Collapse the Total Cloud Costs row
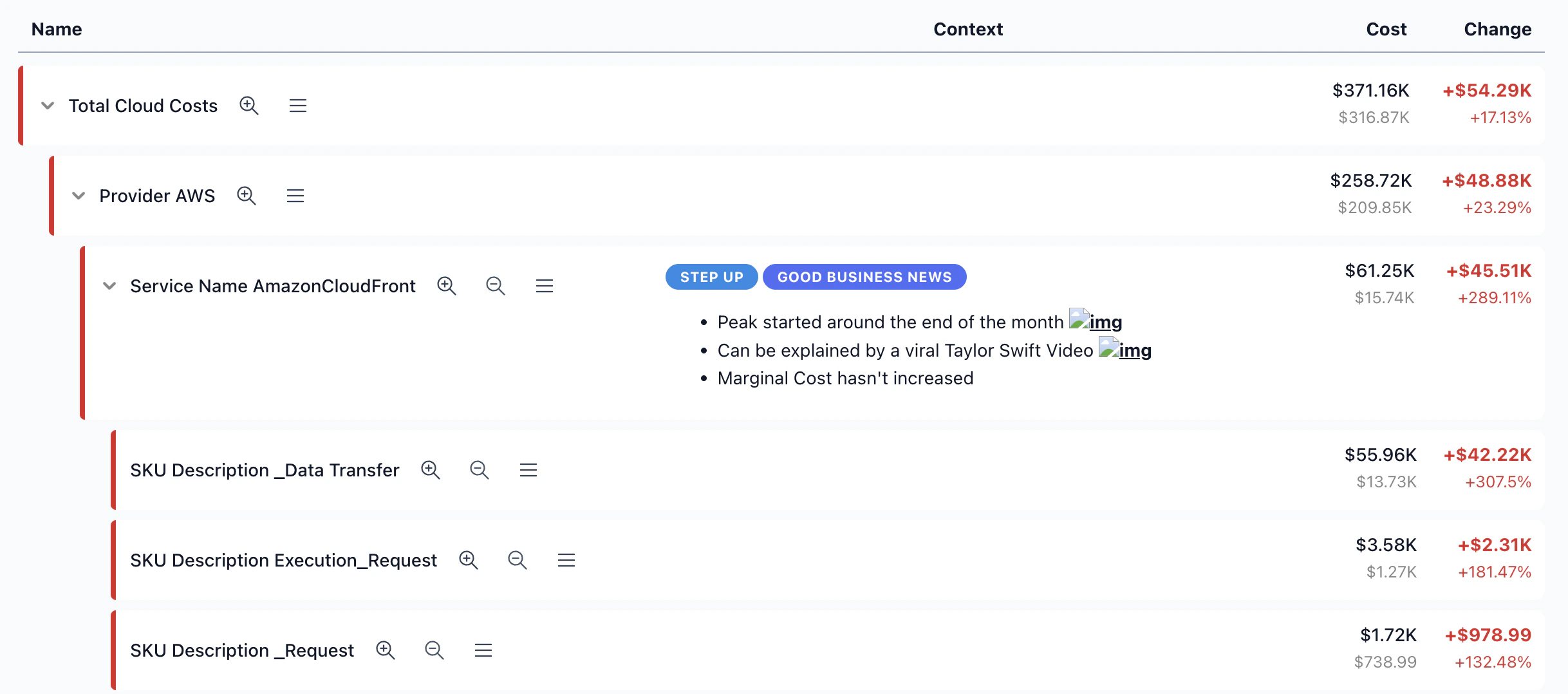This screenshot has width=1568, height=694. [46, 106]
